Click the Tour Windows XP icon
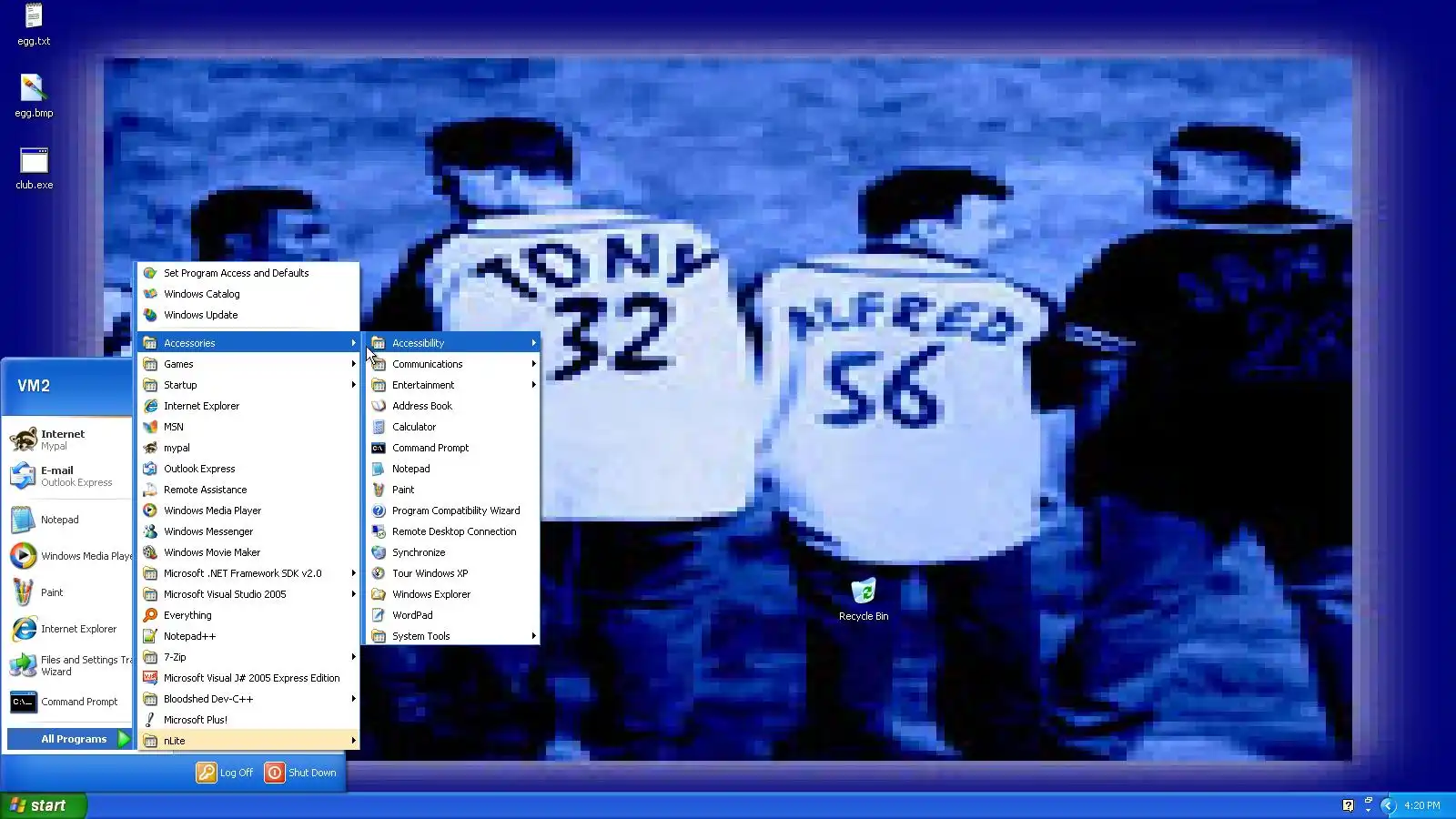 pos(379,573)
